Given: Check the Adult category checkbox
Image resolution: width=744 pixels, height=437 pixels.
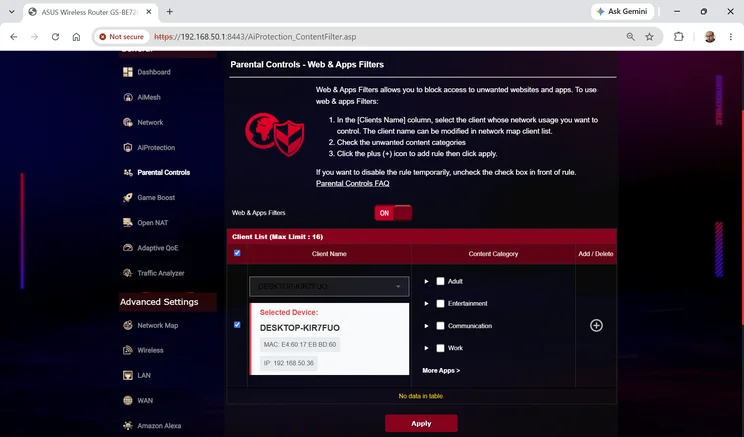Looking at the screenshot, I should pos(440,281).
